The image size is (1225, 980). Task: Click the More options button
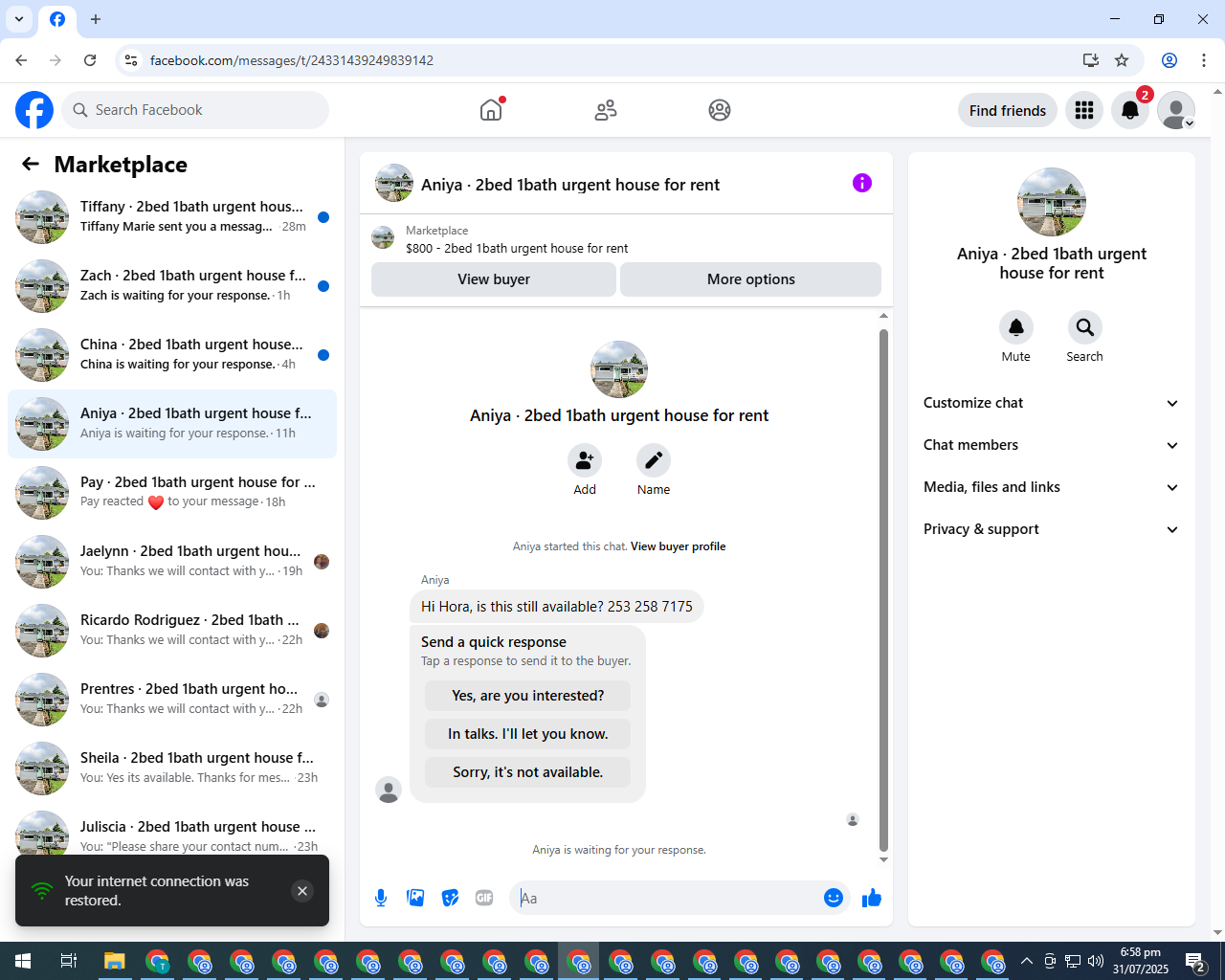coord(751,279)
